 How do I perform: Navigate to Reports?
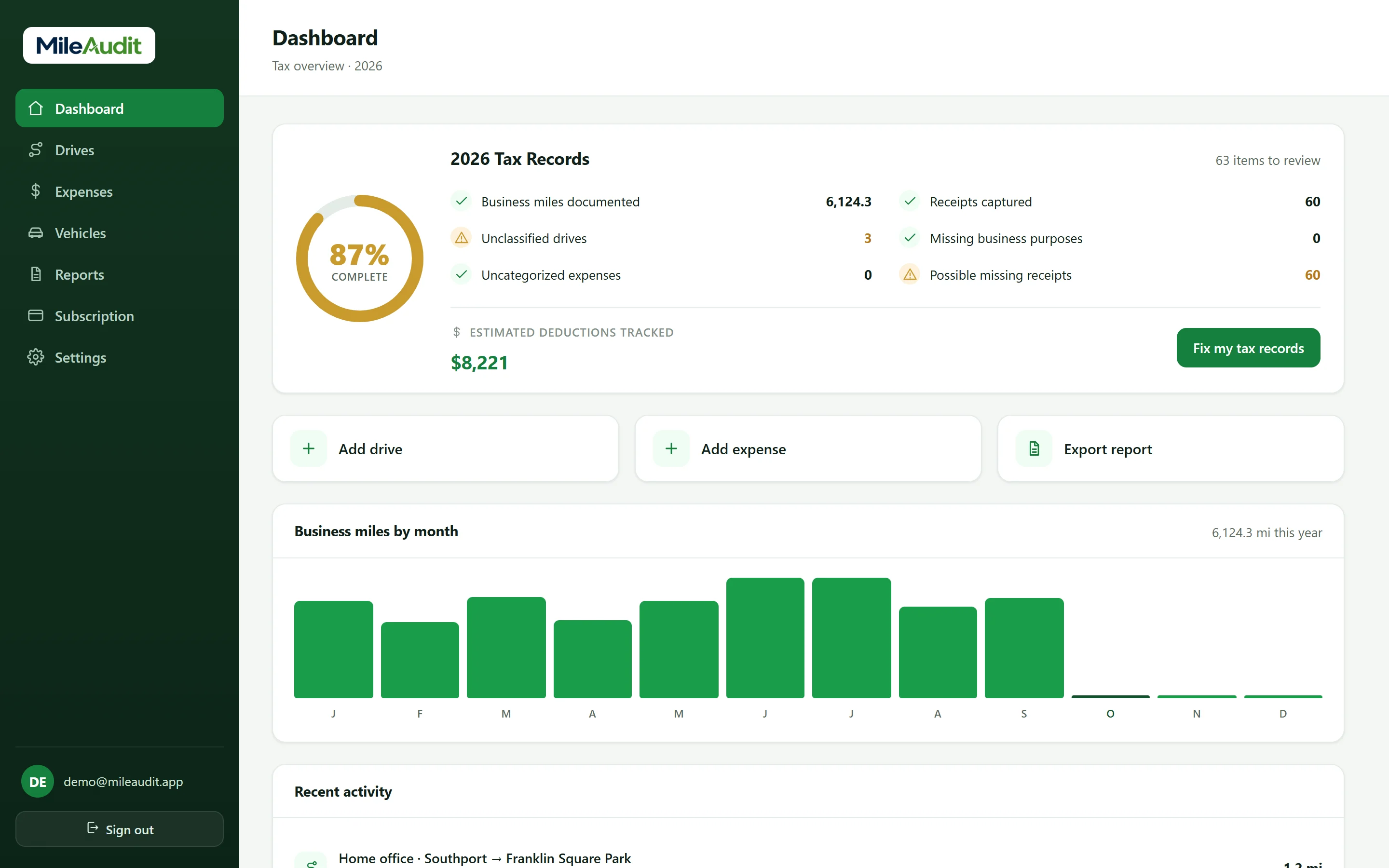click(120, 274)
